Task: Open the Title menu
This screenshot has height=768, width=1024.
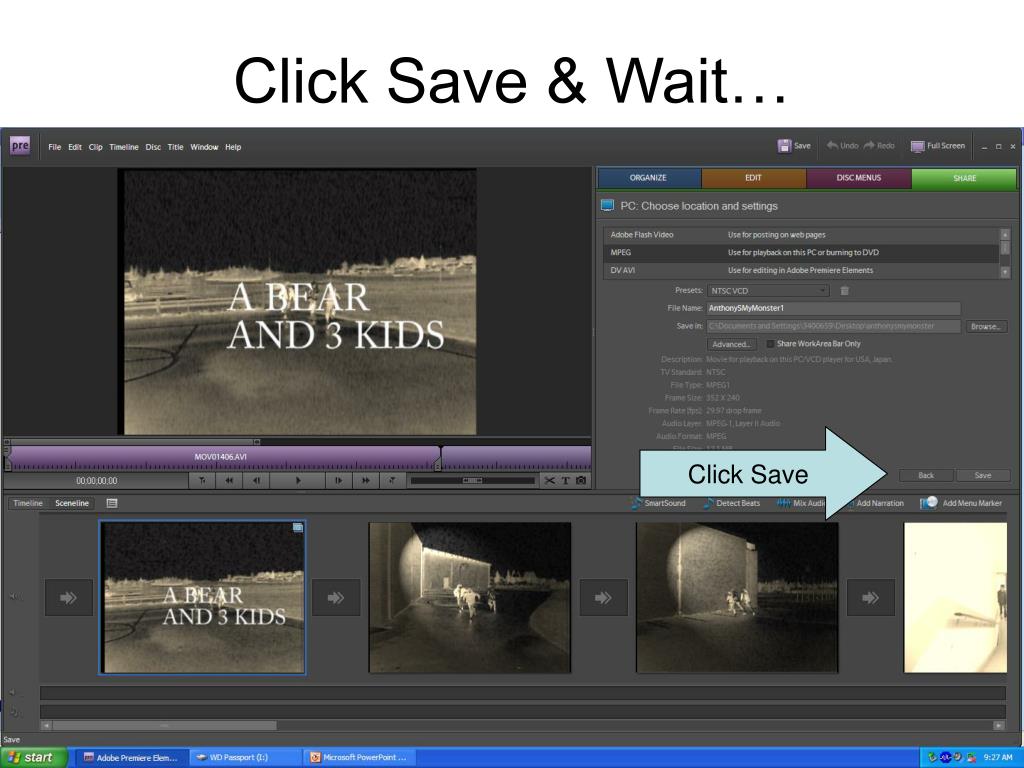Action: [176, 147]
